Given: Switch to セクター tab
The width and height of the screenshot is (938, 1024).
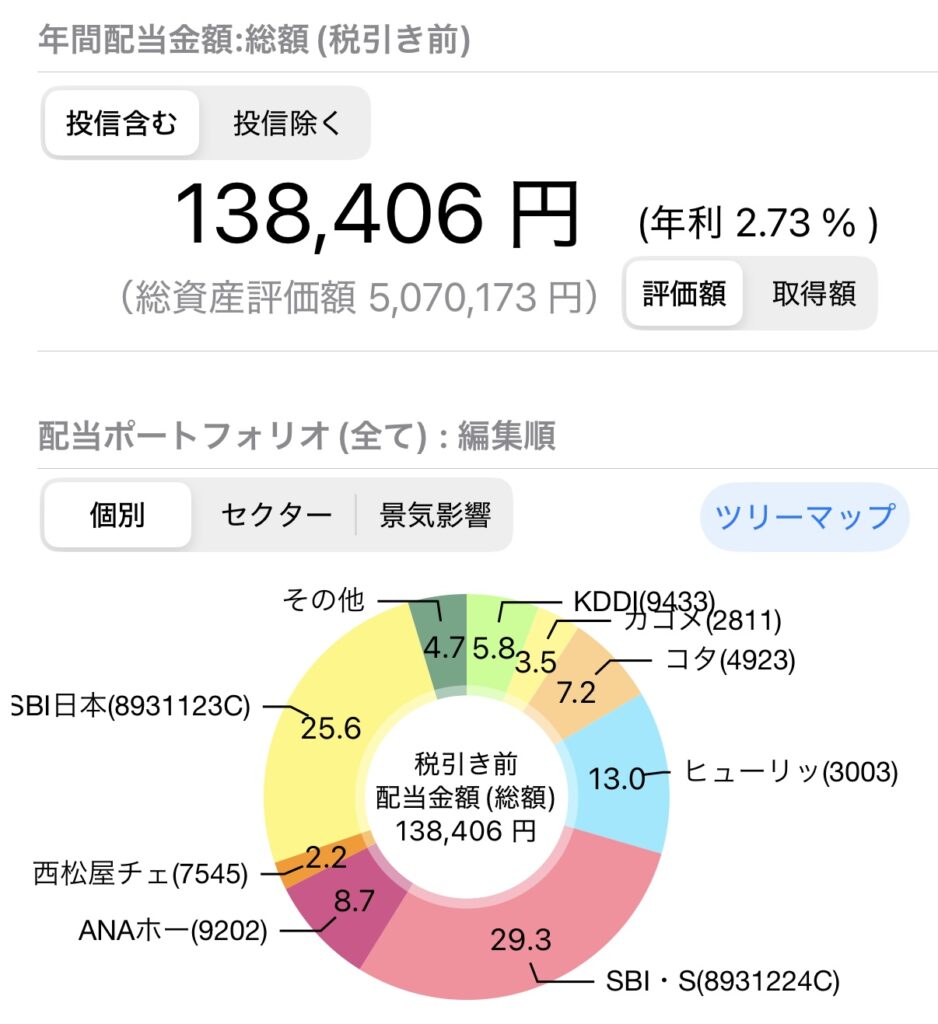Looking at the screenshot, I should [275, 515].
